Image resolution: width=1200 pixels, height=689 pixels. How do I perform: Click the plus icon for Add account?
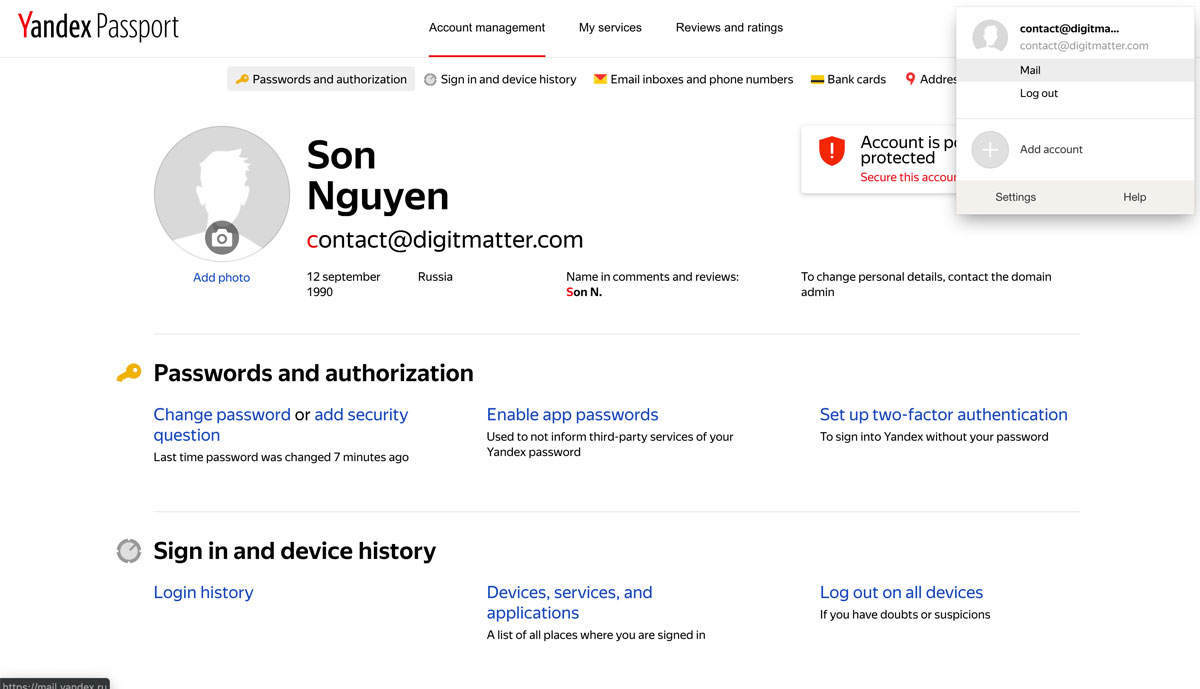[x=990, y=149]
